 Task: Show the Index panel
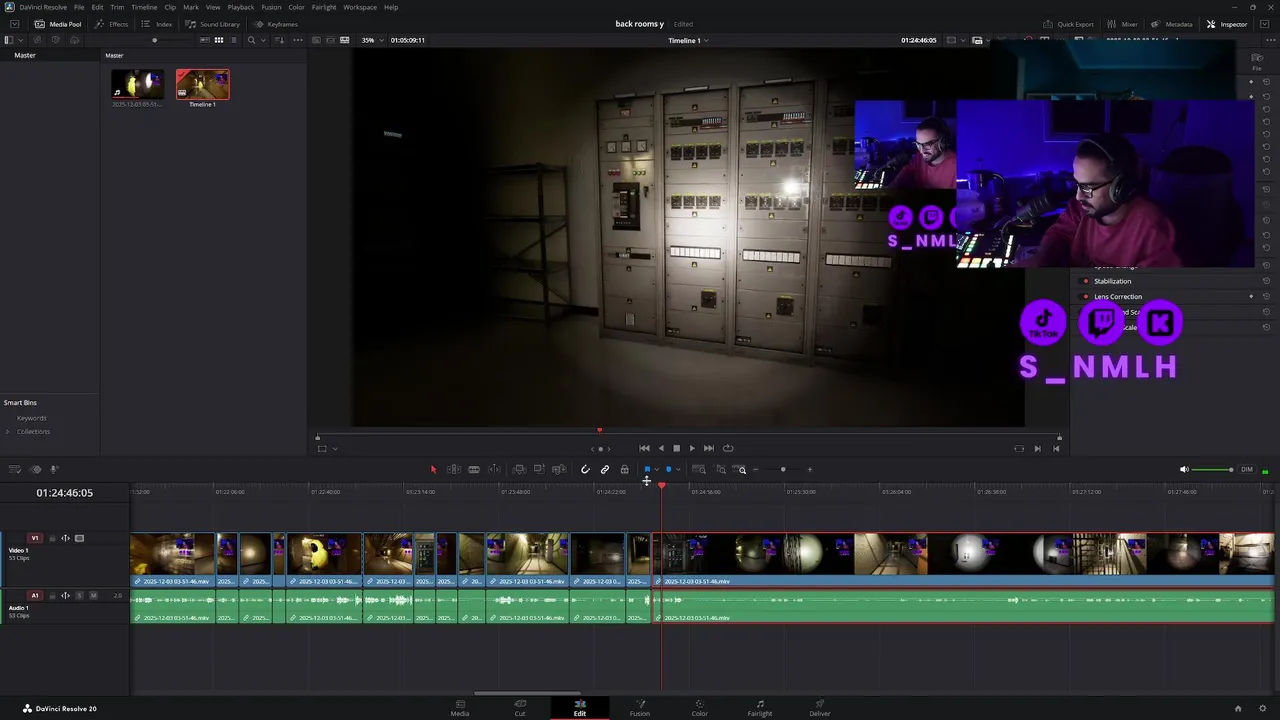pyautogui.click(x=157, y=24)
